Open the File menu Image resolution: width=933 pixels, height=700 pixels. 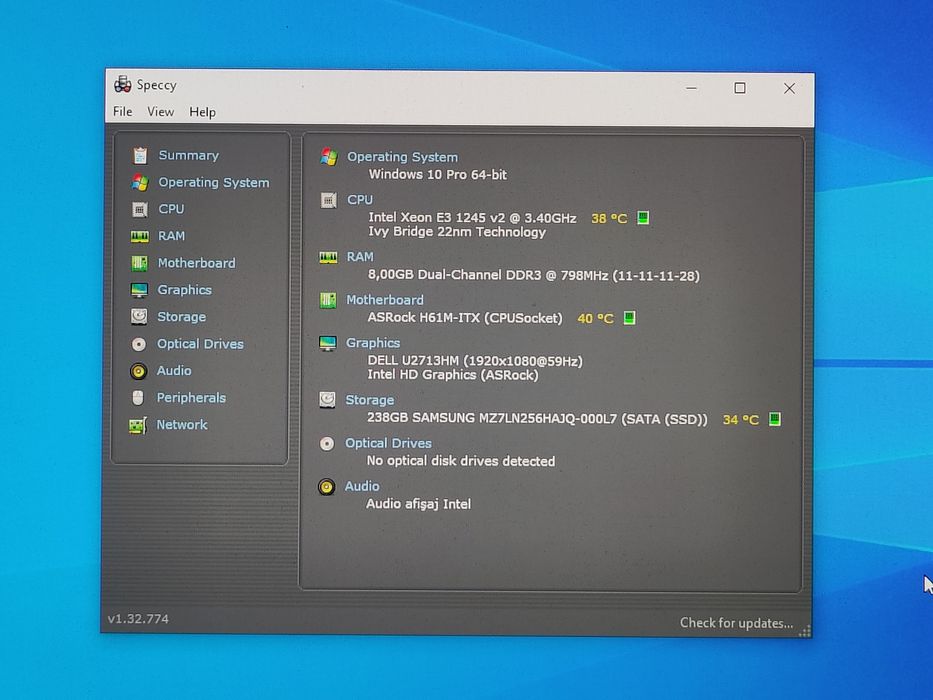[123, 111]
